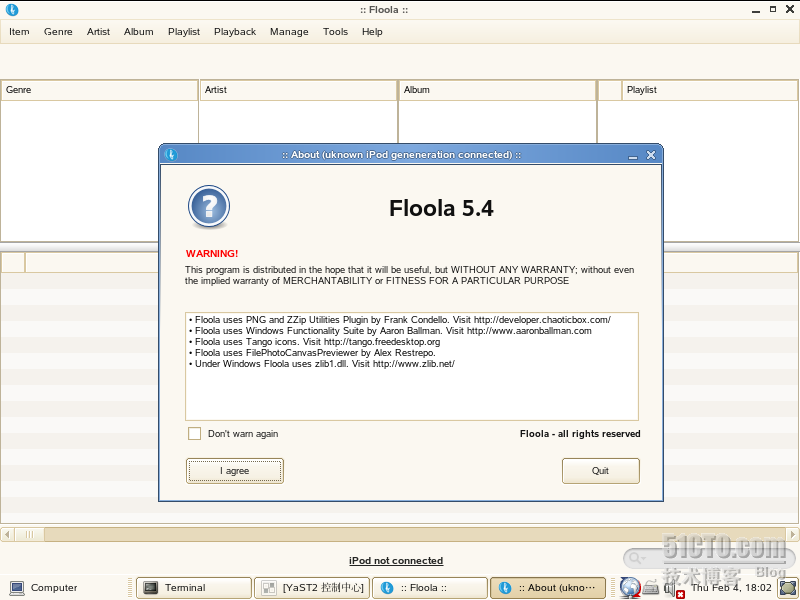
Task: Open the Album menu in the menu bar
Action: tap(138, 32)
